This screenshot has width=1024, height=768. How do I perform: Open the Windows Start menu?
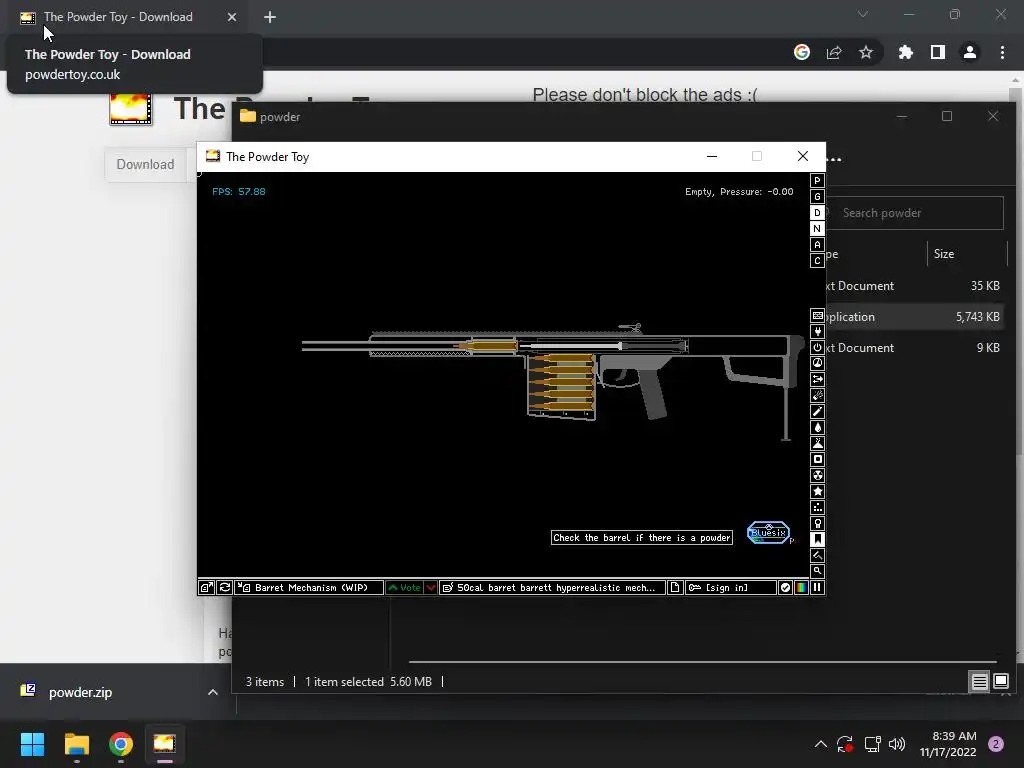[33, 744]
